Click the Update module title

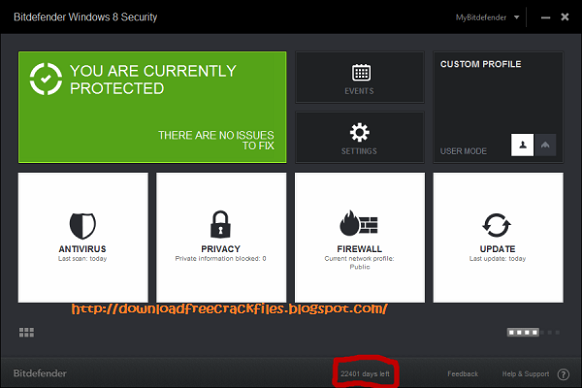(x=497, y=249)
